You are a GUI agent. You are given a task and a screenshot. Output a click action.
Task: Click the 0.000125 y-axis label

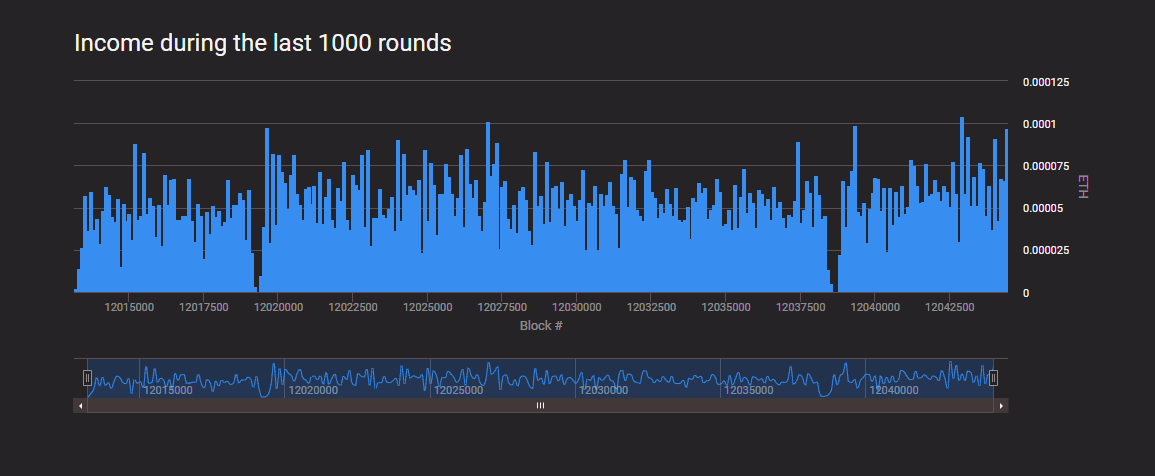coord(1046,81)
